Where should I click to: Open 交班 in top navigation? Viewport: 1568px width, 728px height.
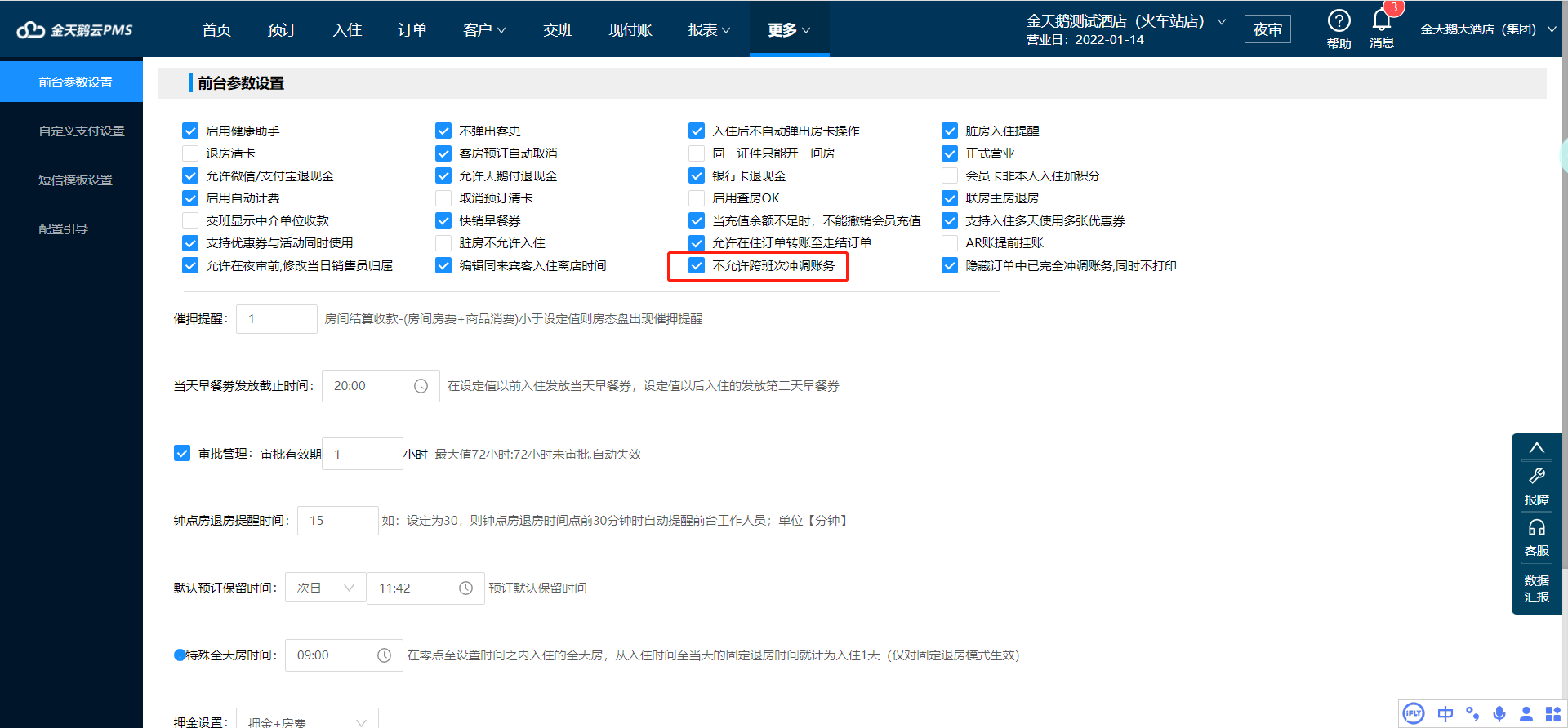point(558,30)
